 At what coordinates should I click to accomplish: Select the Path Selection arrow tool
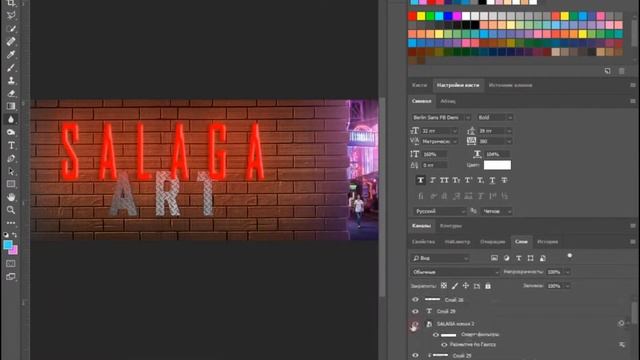click(11, 171)
